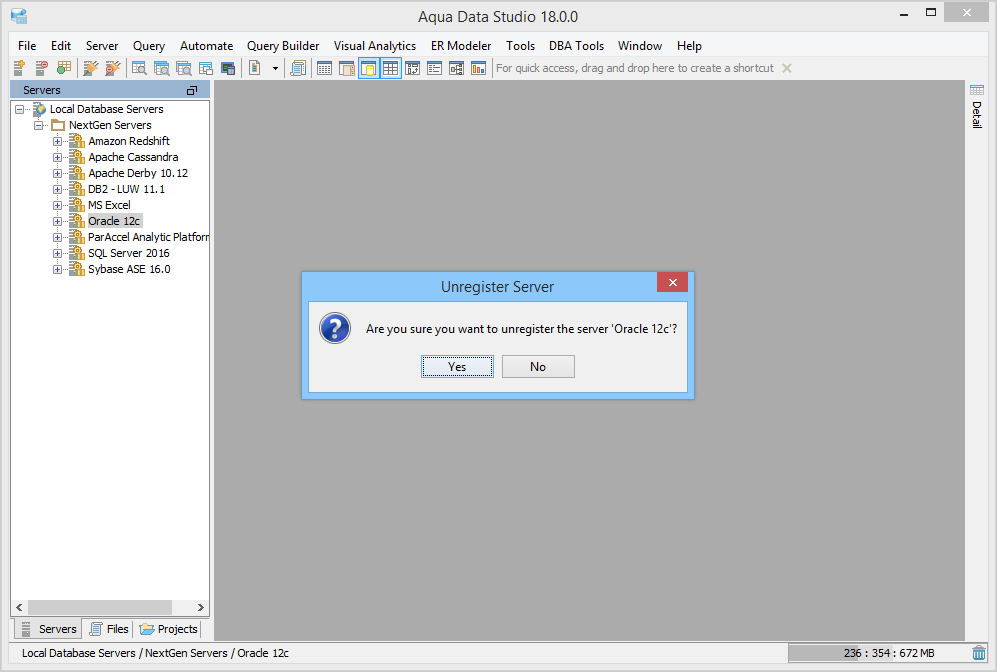
Task: Open the Query menu
Action: 149,46
